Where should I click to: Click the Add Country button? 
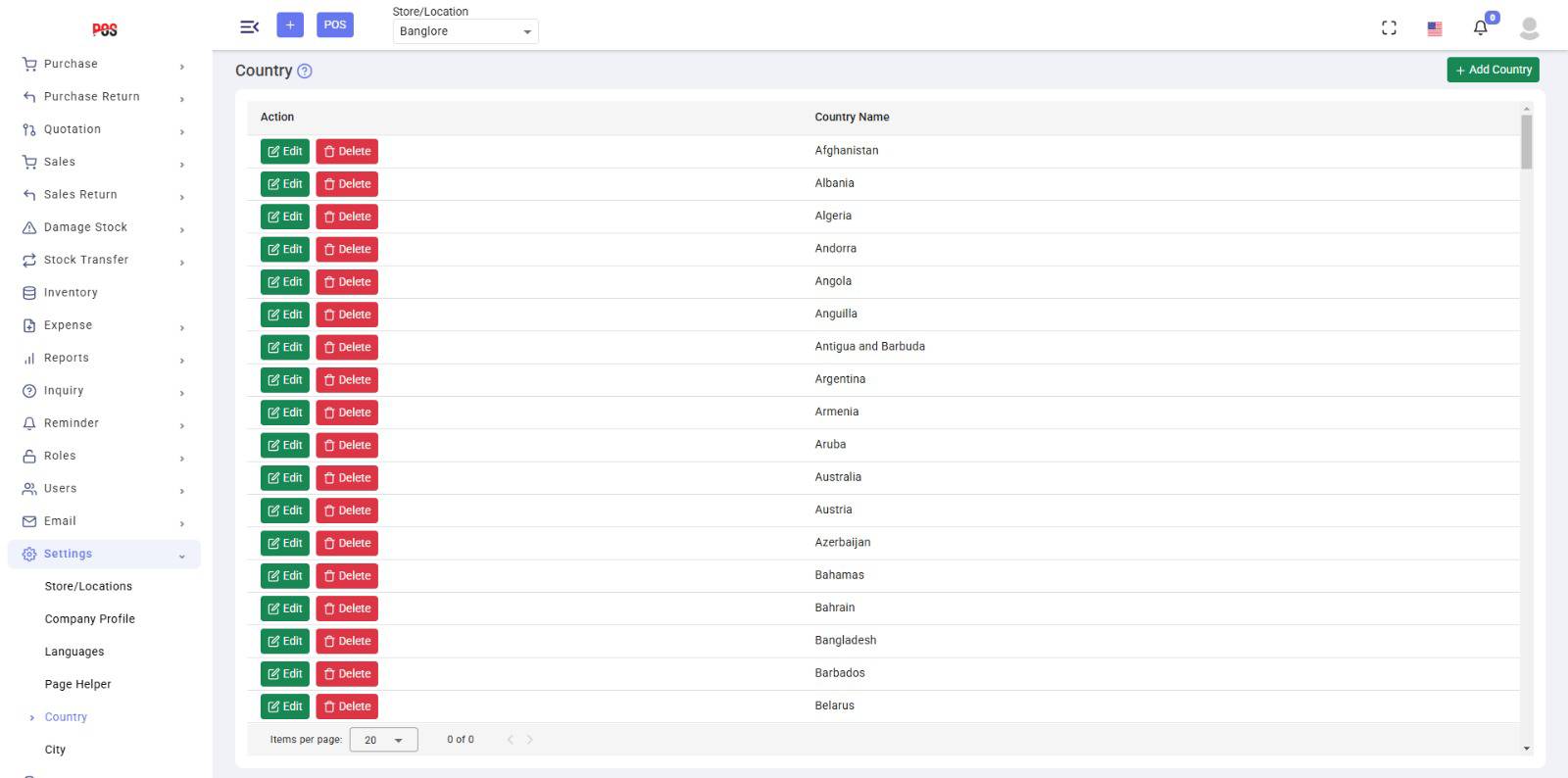coord(1493,70)
